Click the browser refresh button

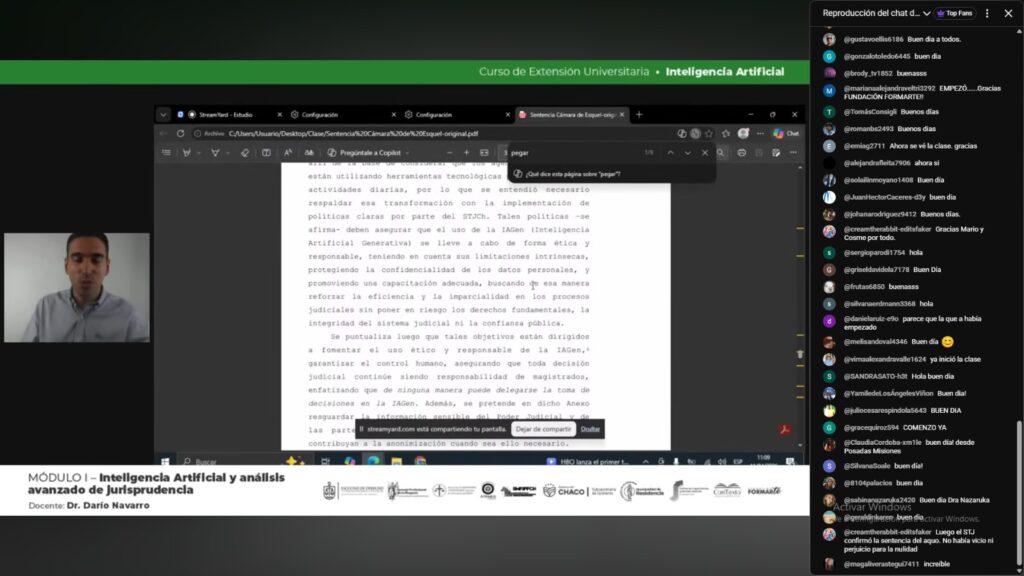click(181, 133)
